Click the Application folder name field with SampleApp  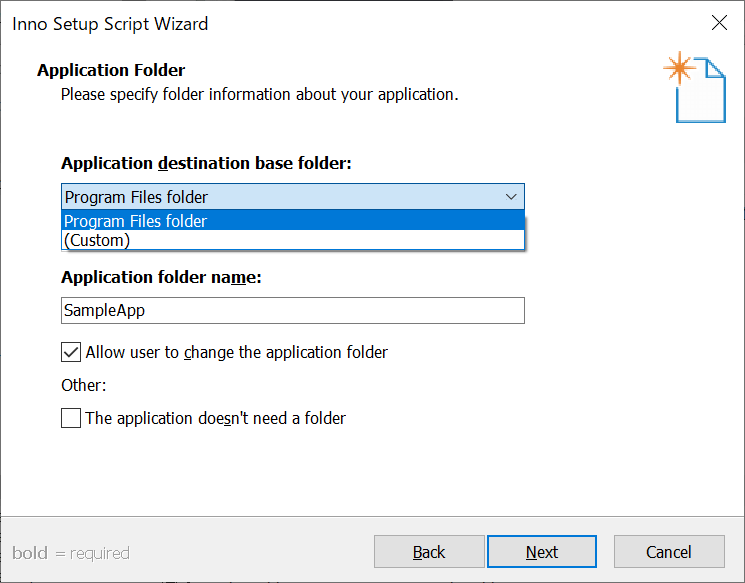pos(293,310)
